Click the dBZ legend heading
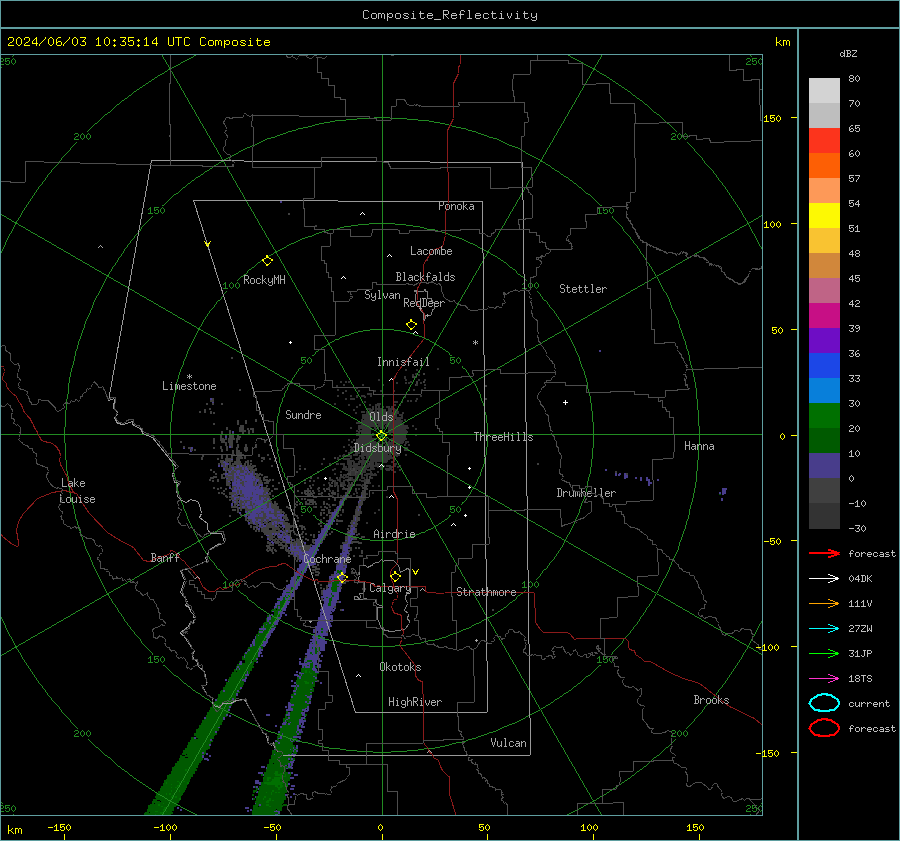Viewport: 900px width, 841px height. pyautogui.click(x=848, y=54)
